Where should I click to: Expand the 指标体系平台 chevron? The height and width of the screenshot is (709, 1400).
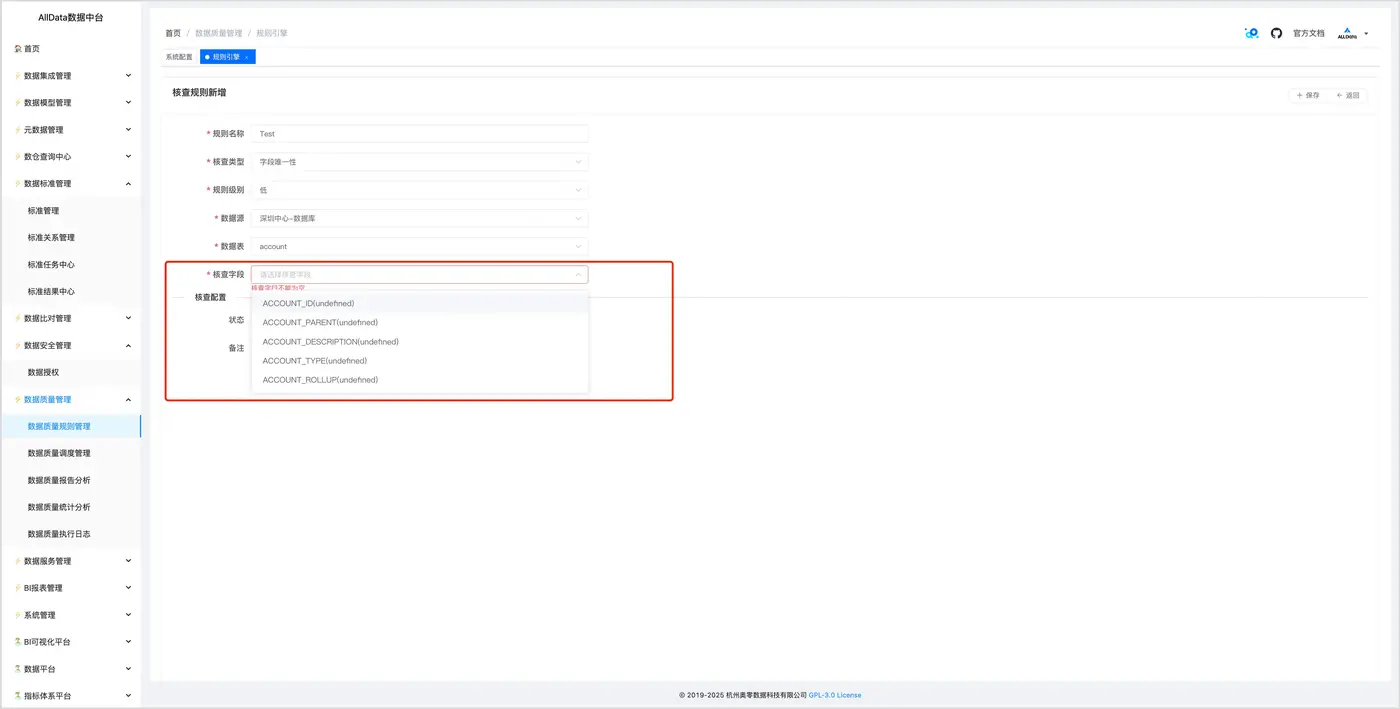pyautogui.click(x=128, y=695)
